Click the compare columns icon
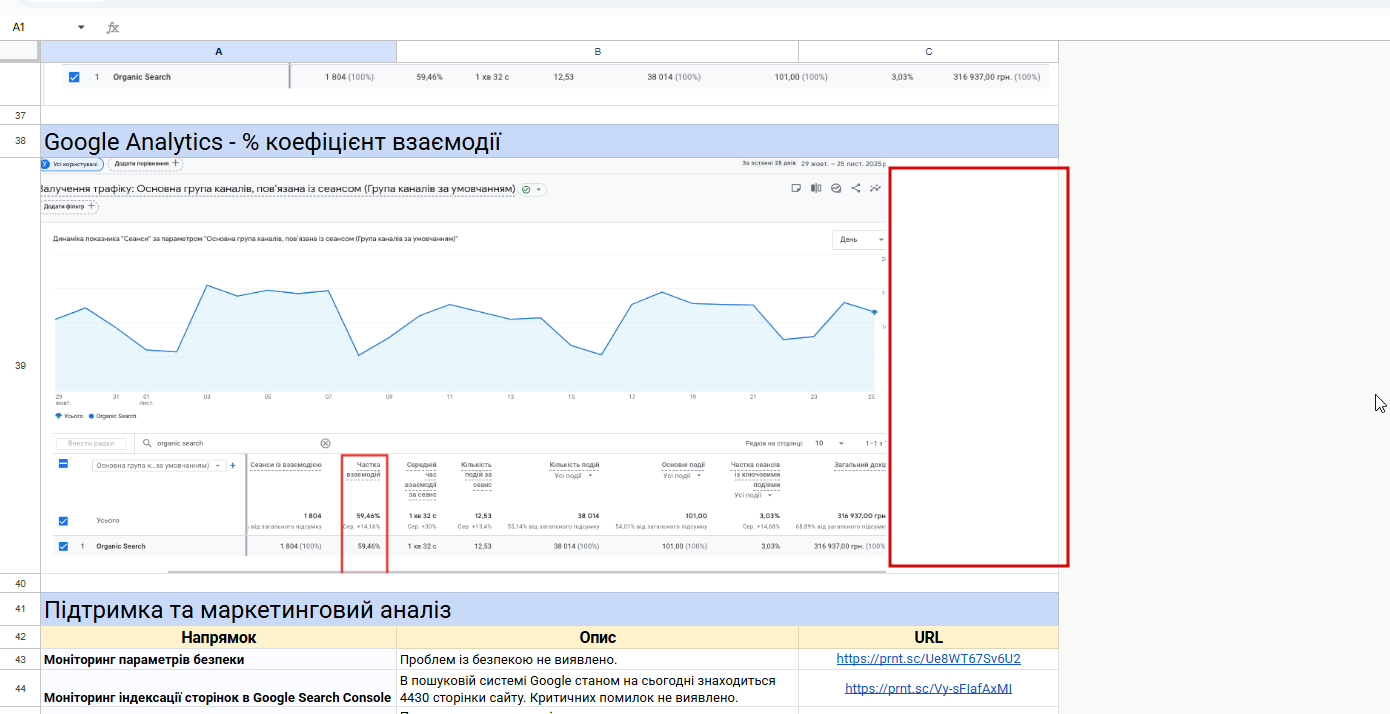 [x=816, y=188]
